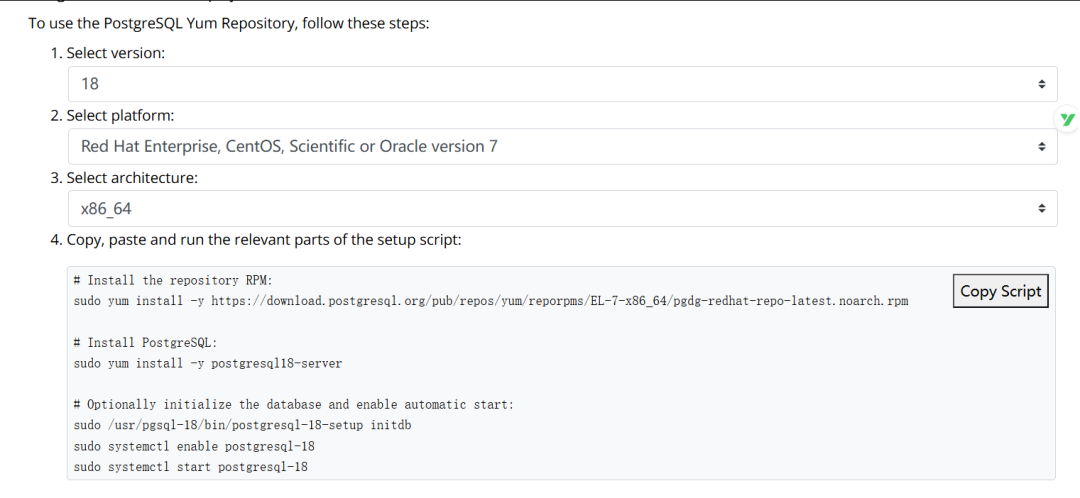The height and width of the screenshot is (498, 1080).
Task: Click the "# Install the repository RPM:" comment
Action: tap(170, 280)
